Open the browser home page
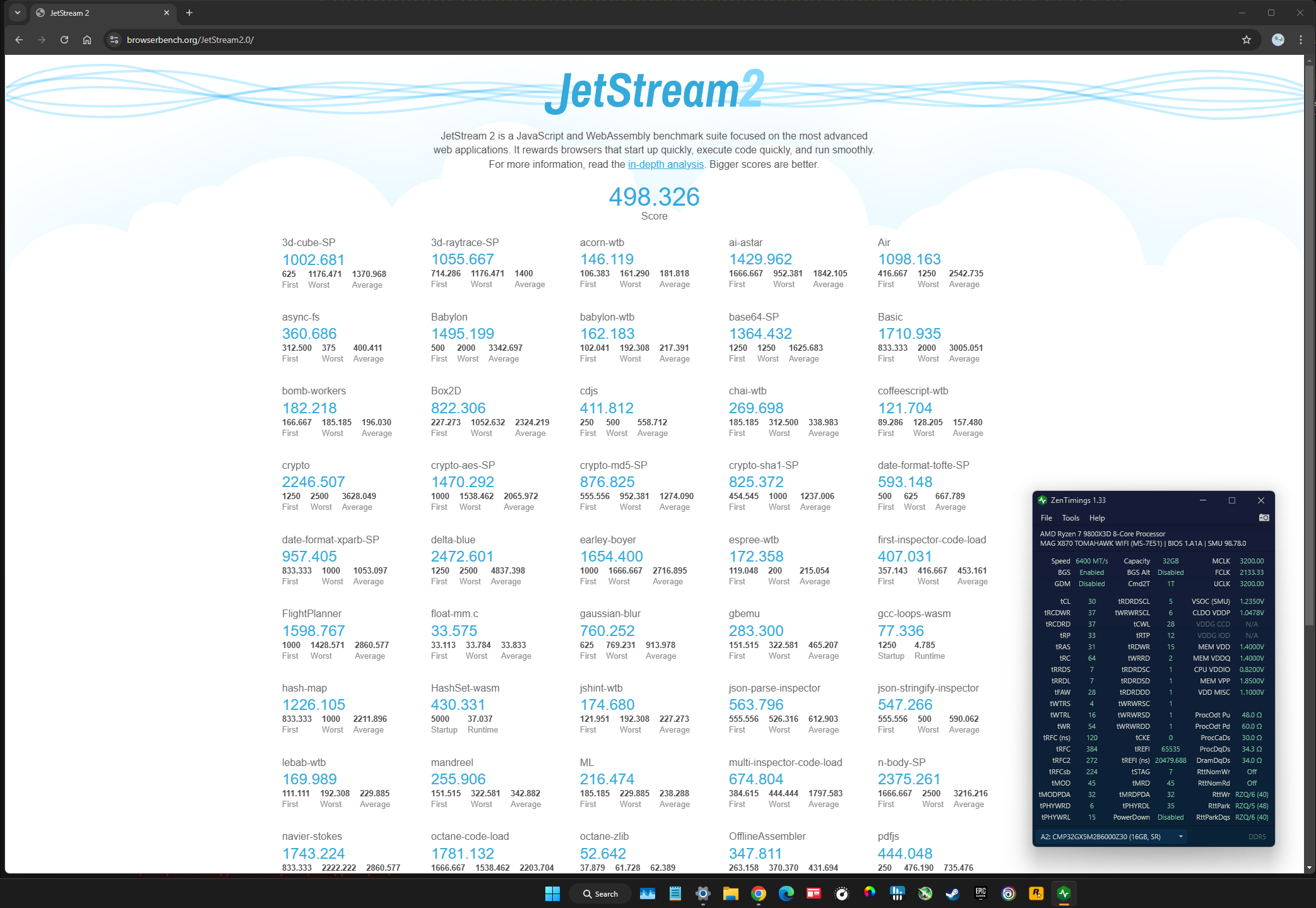Screen dimensions: 1316x908 pyautogui.click(x=87, y=40)
